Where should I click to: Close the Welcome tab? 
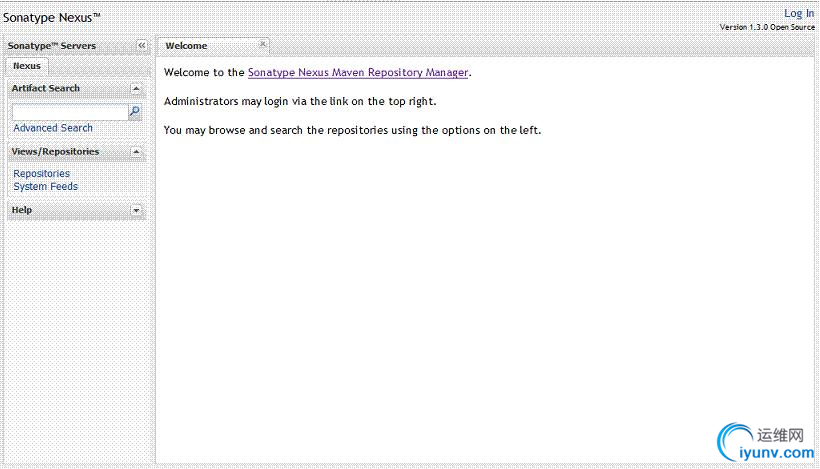click(263, 44)
